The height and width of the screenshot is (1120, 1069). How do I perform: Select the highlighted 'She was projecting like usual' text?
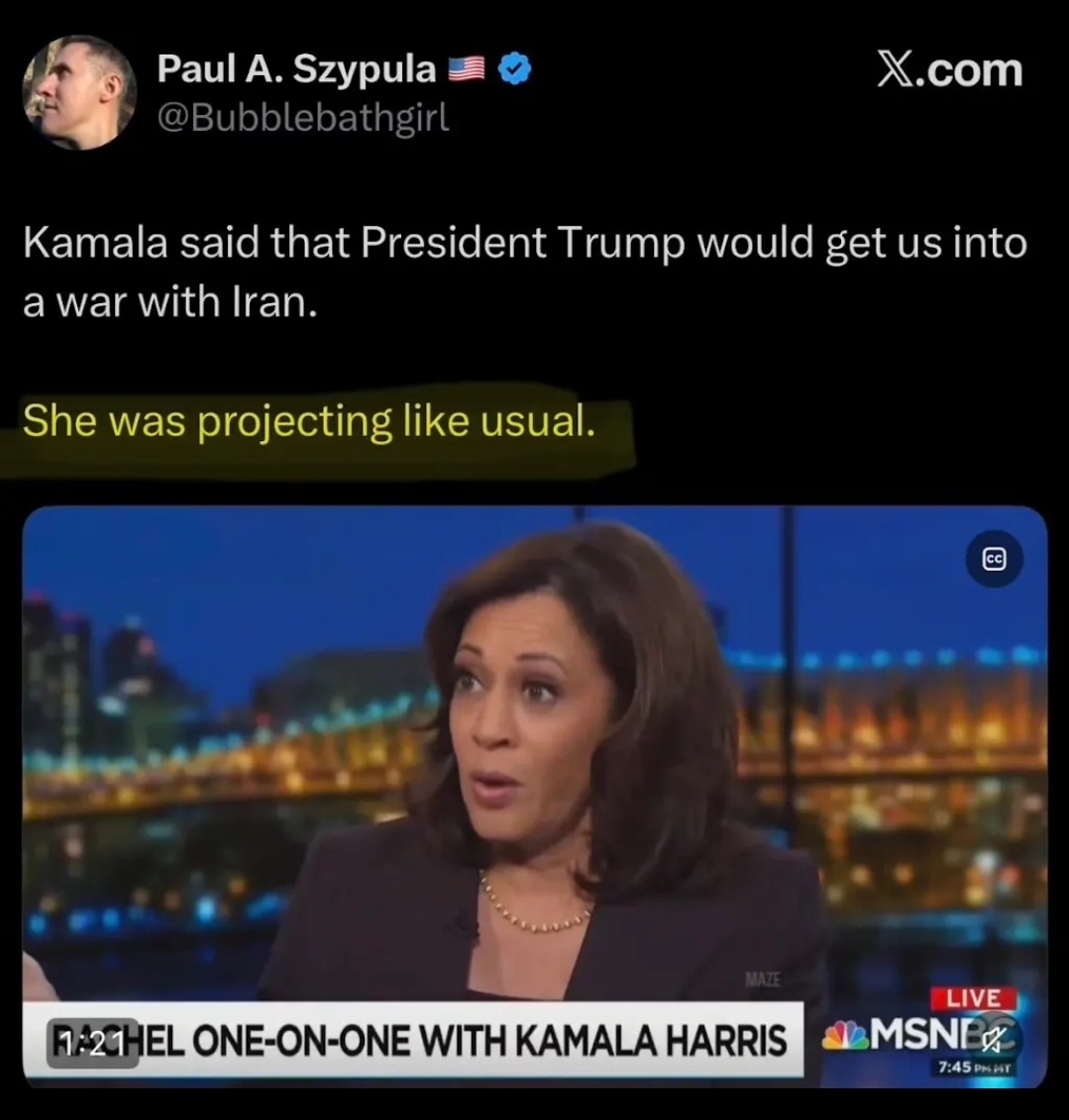click(308, 420)
